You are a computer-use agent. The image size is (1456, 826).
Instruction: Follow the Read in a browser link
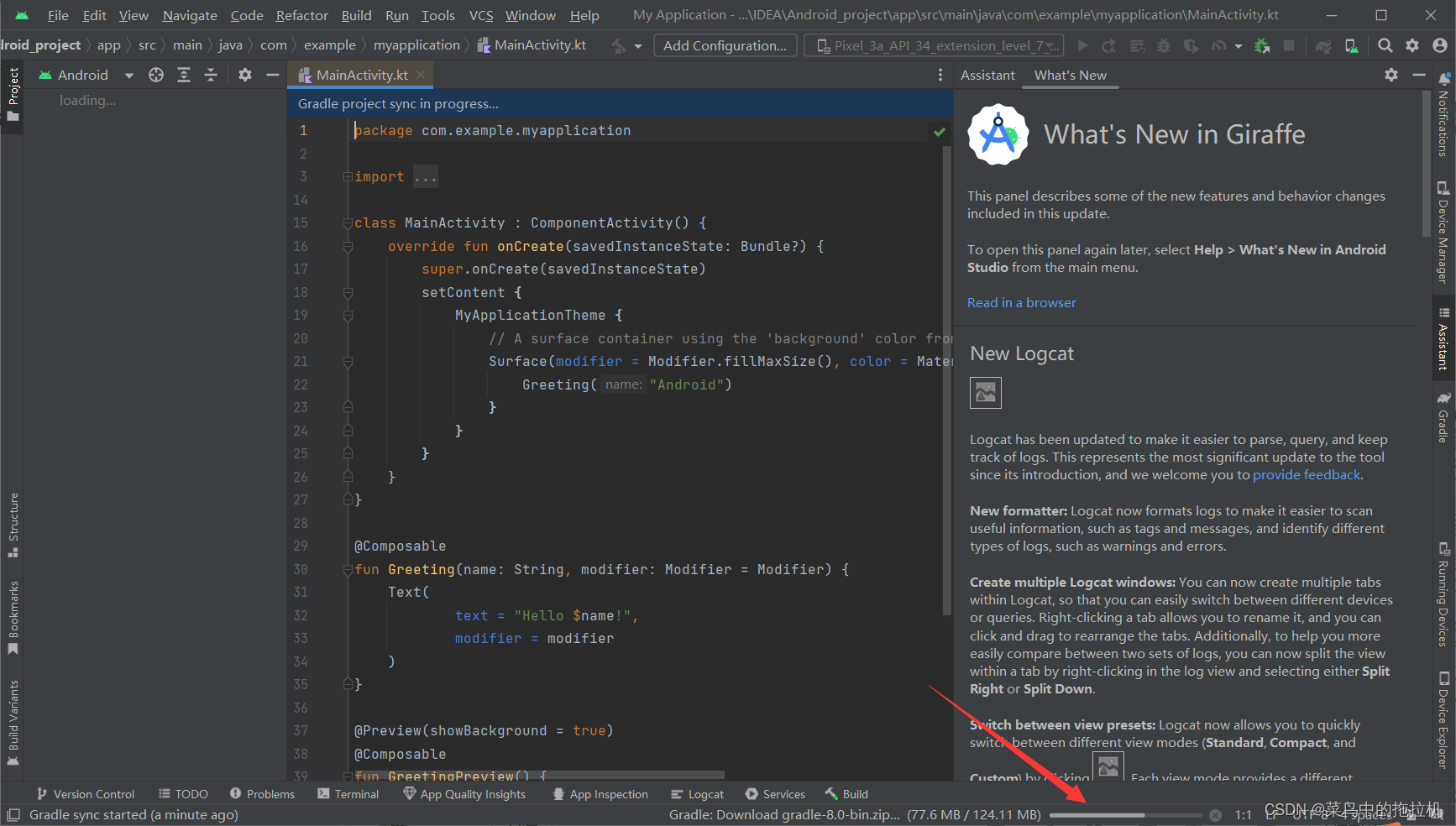click(x=1021, y=303)
